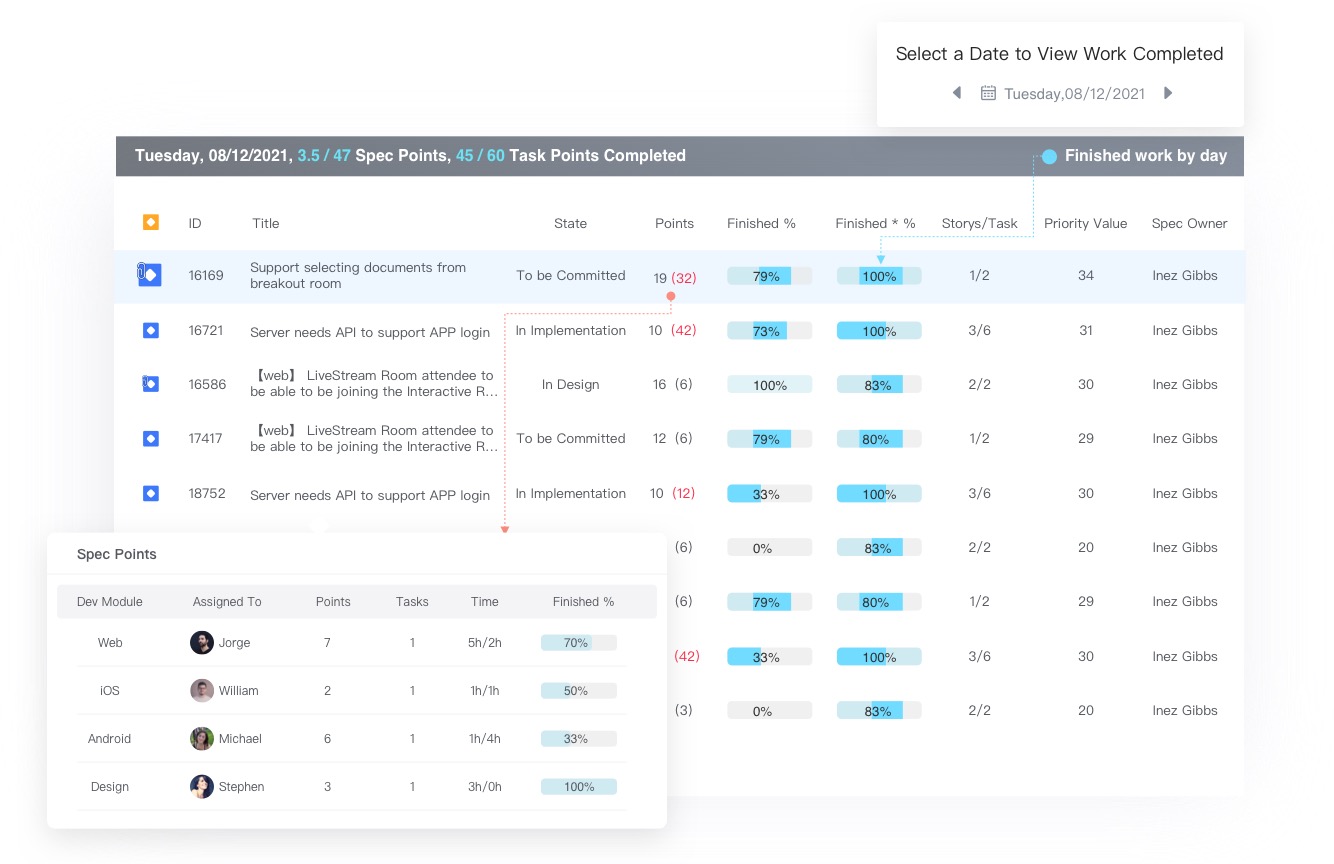Open the title of spec 16169
The height and width of the screenshot is (864, 1334).
tap(358, 275)
